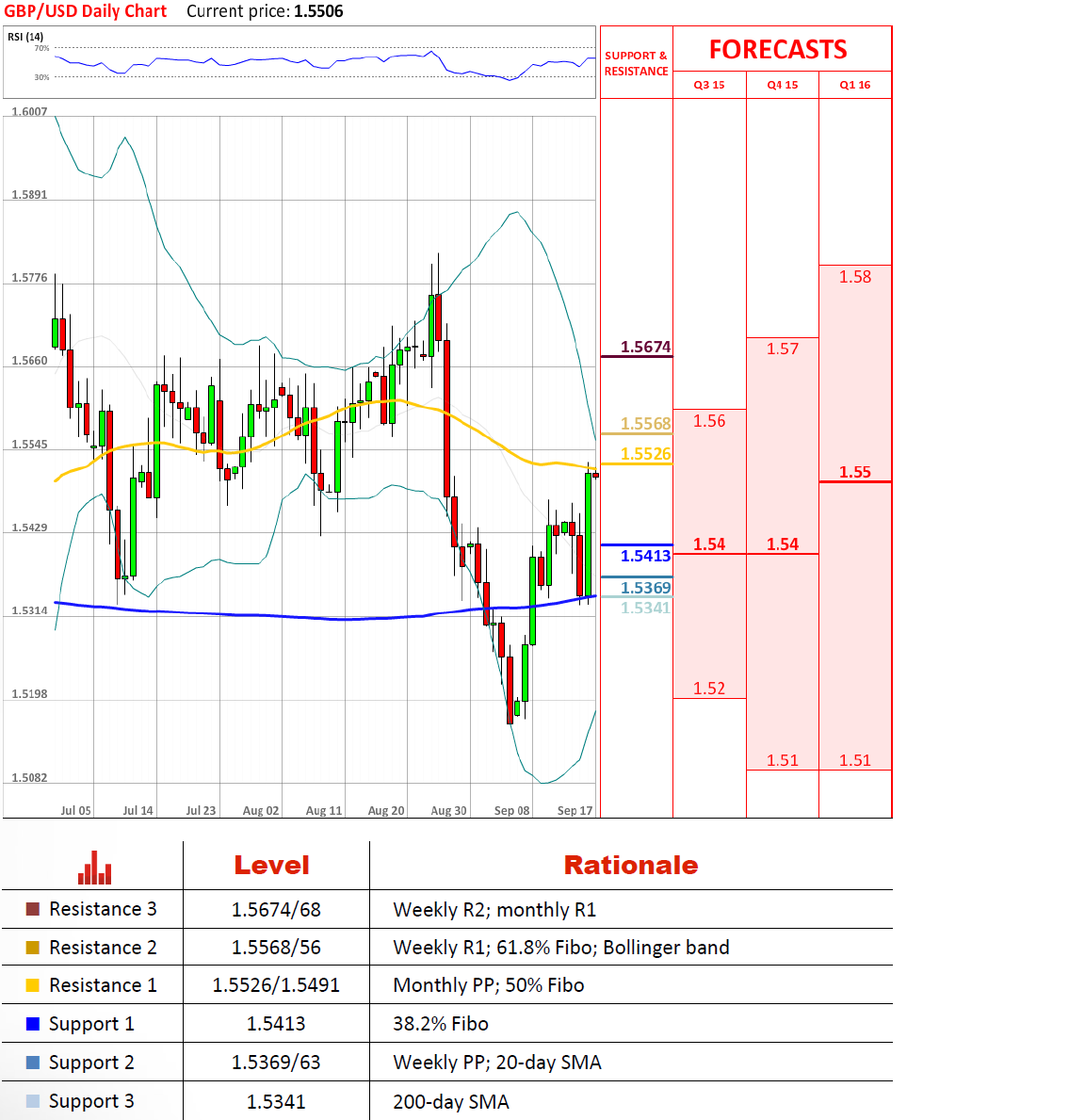
Task: Click the Resistance 3 row label
Action: pyautogui.click(x=103, y=909)
